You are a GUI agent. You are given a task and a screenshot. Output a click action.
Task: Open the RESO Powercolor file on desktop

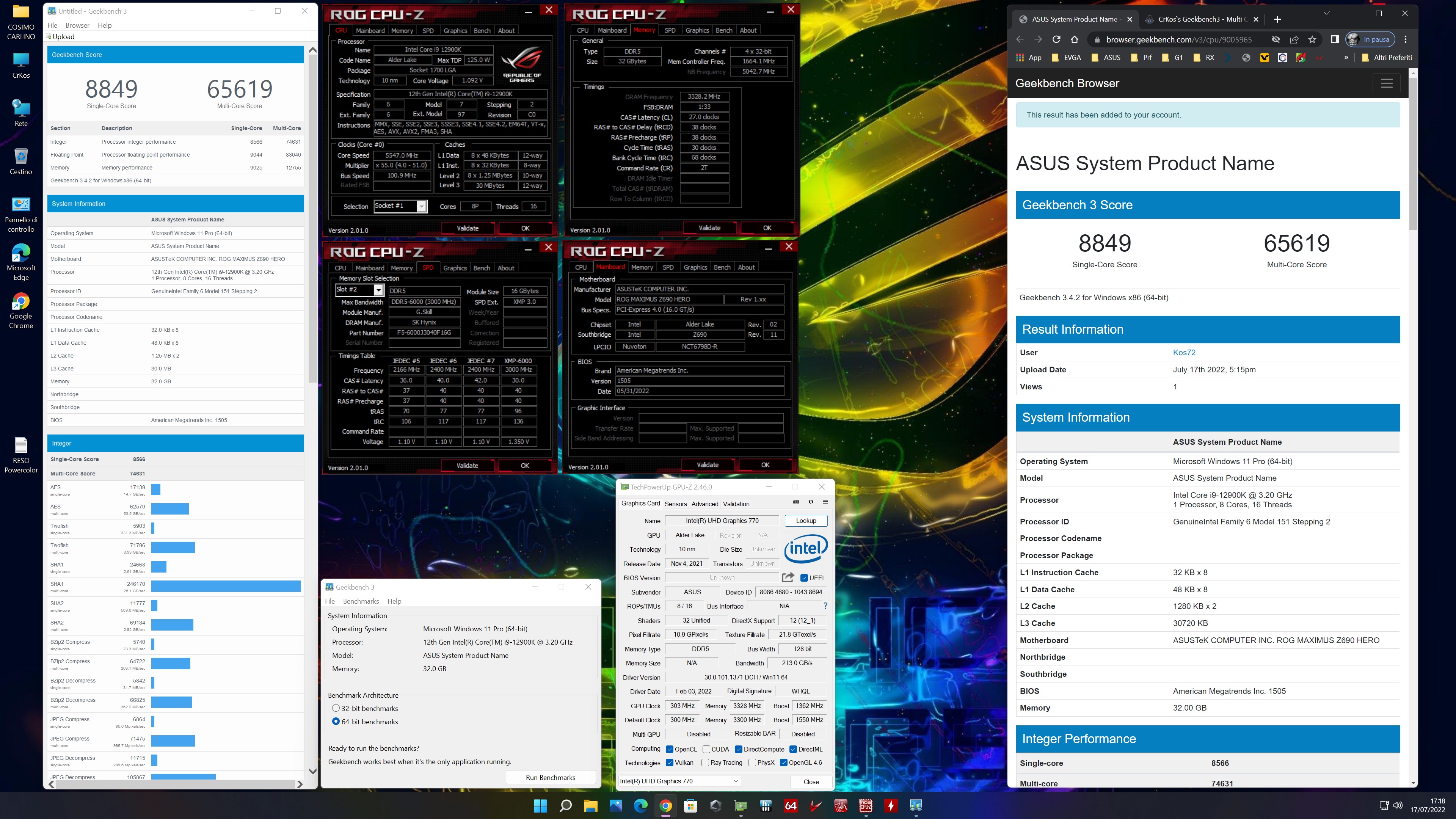21,455
